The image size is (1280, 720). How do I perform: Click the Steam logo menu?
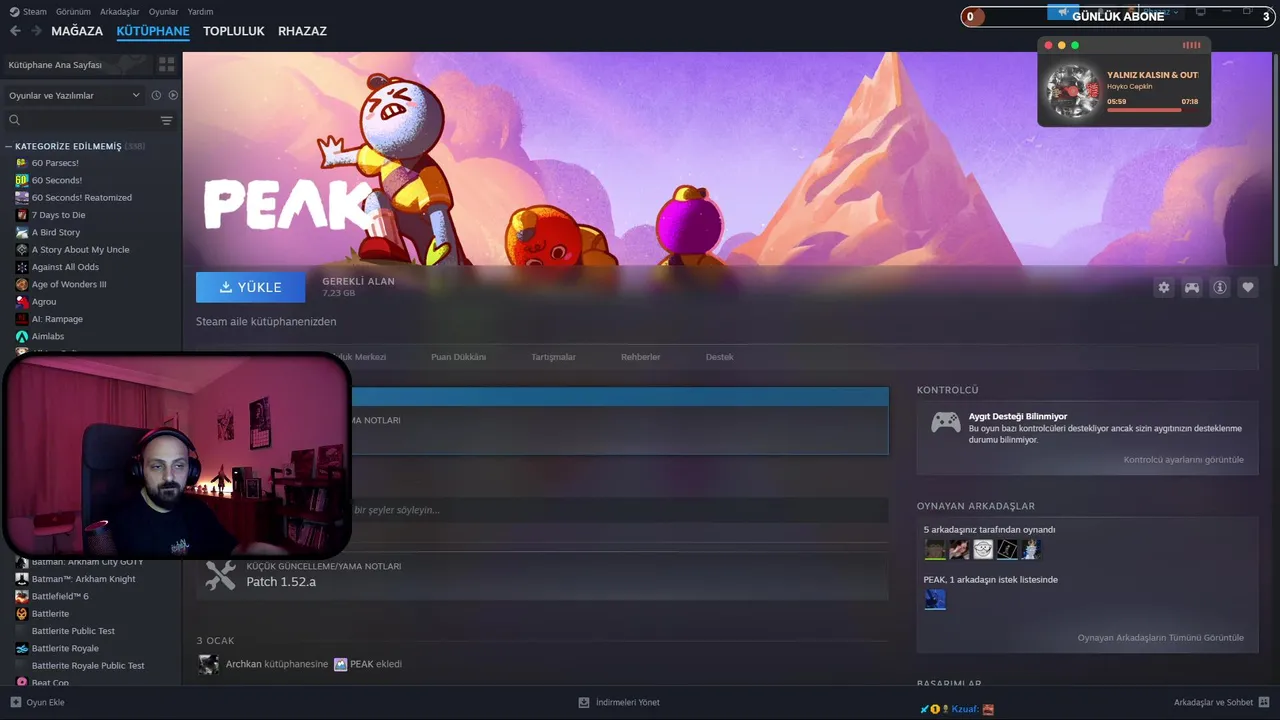point(15,12)
